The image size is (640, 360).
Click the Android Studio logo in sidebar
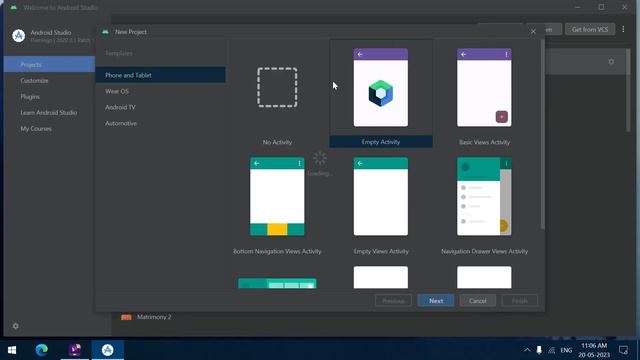coord(18,36)
